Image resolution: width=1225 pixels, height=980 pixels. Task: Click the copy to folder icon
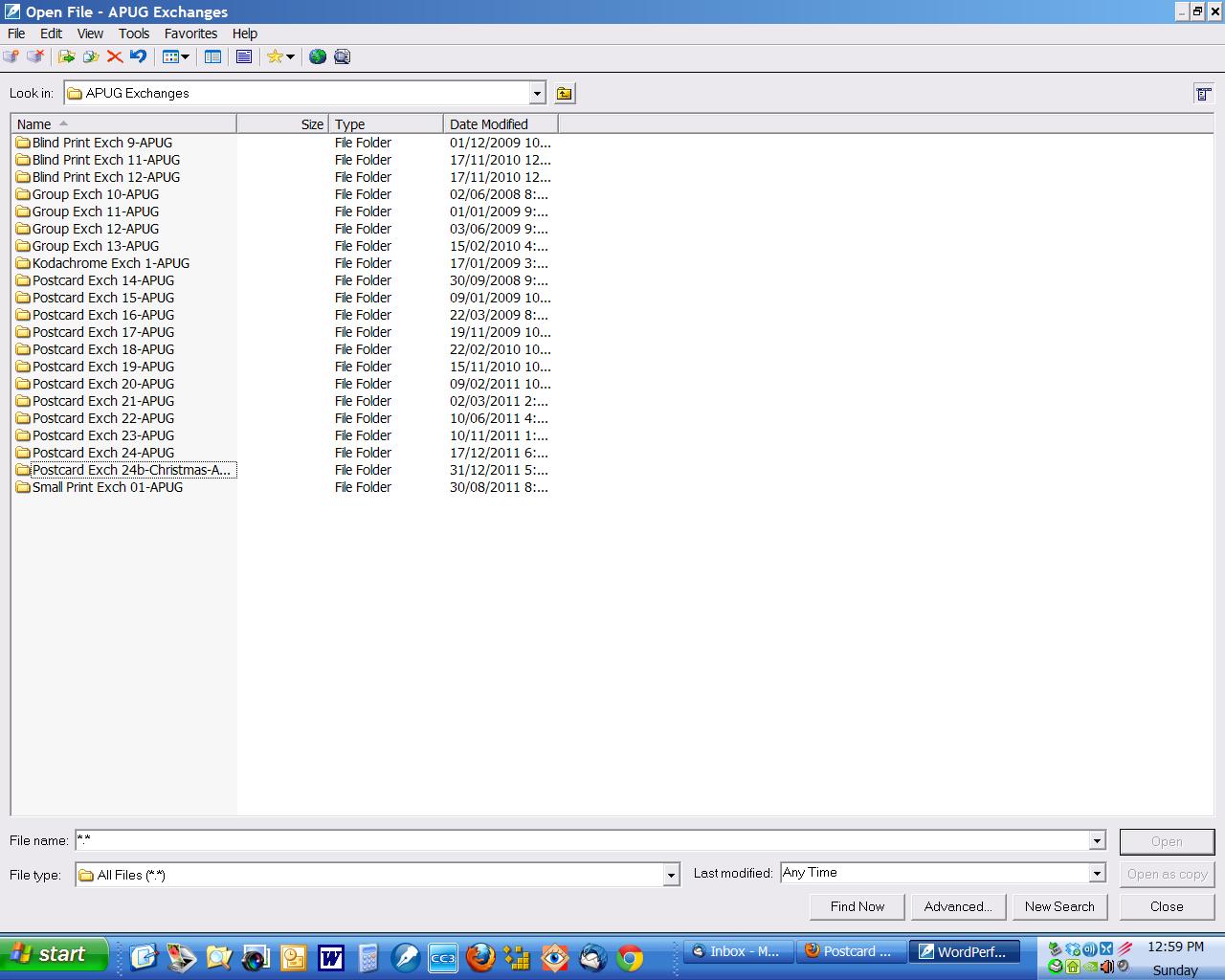coord(91,56)
